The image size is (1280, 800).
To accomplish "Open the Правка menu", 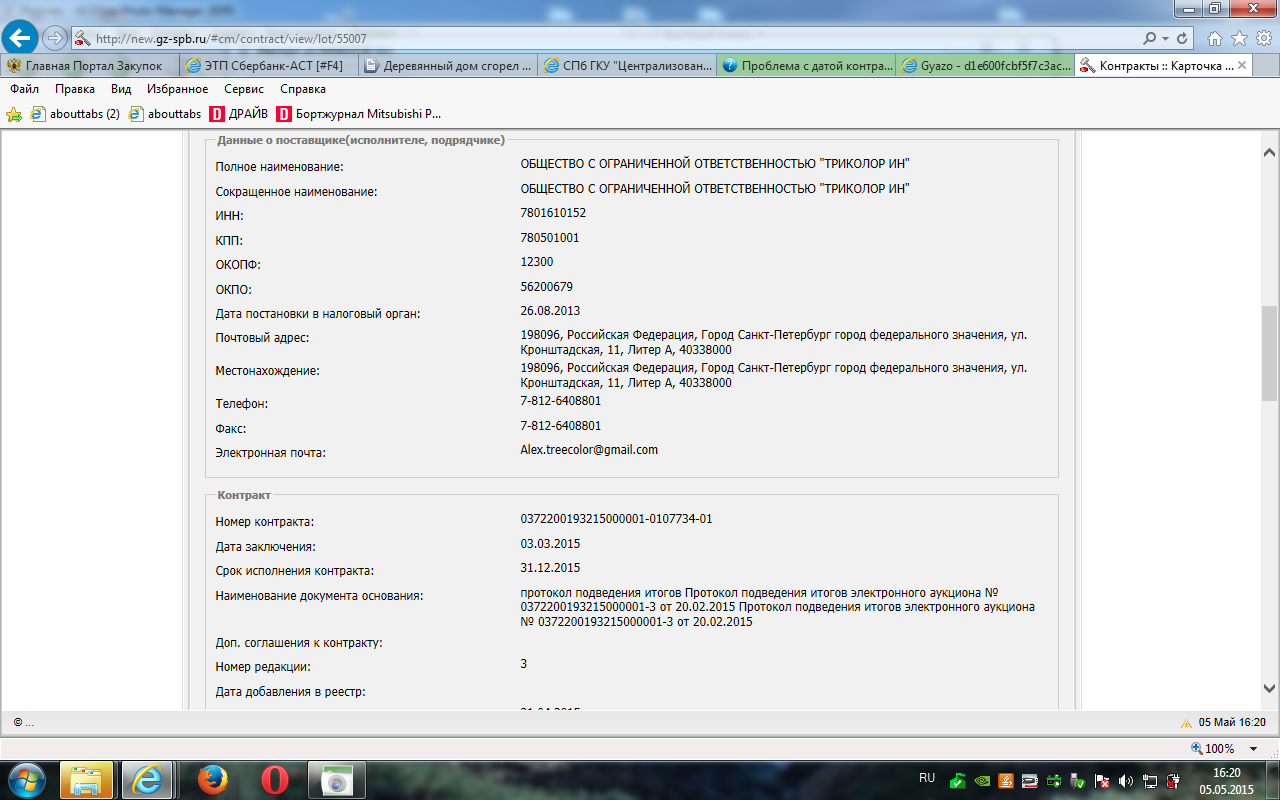I will (75, 89).
